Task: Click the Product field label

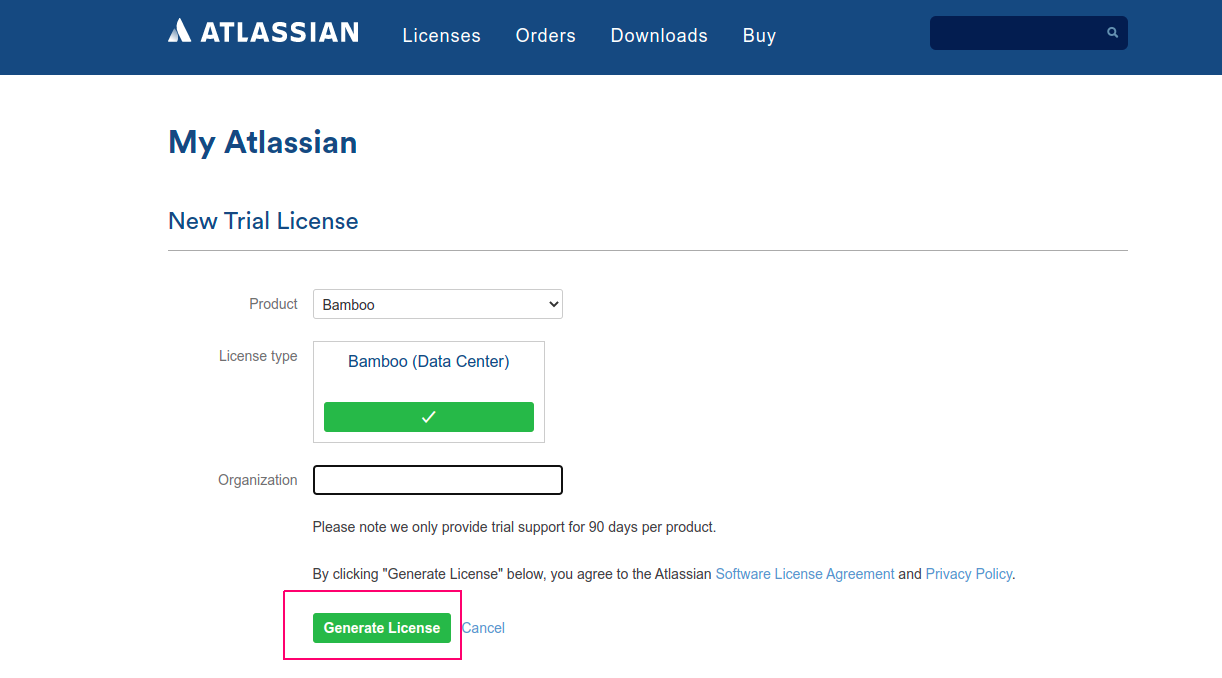Action: pyautogui.click(x=273, y=304)
